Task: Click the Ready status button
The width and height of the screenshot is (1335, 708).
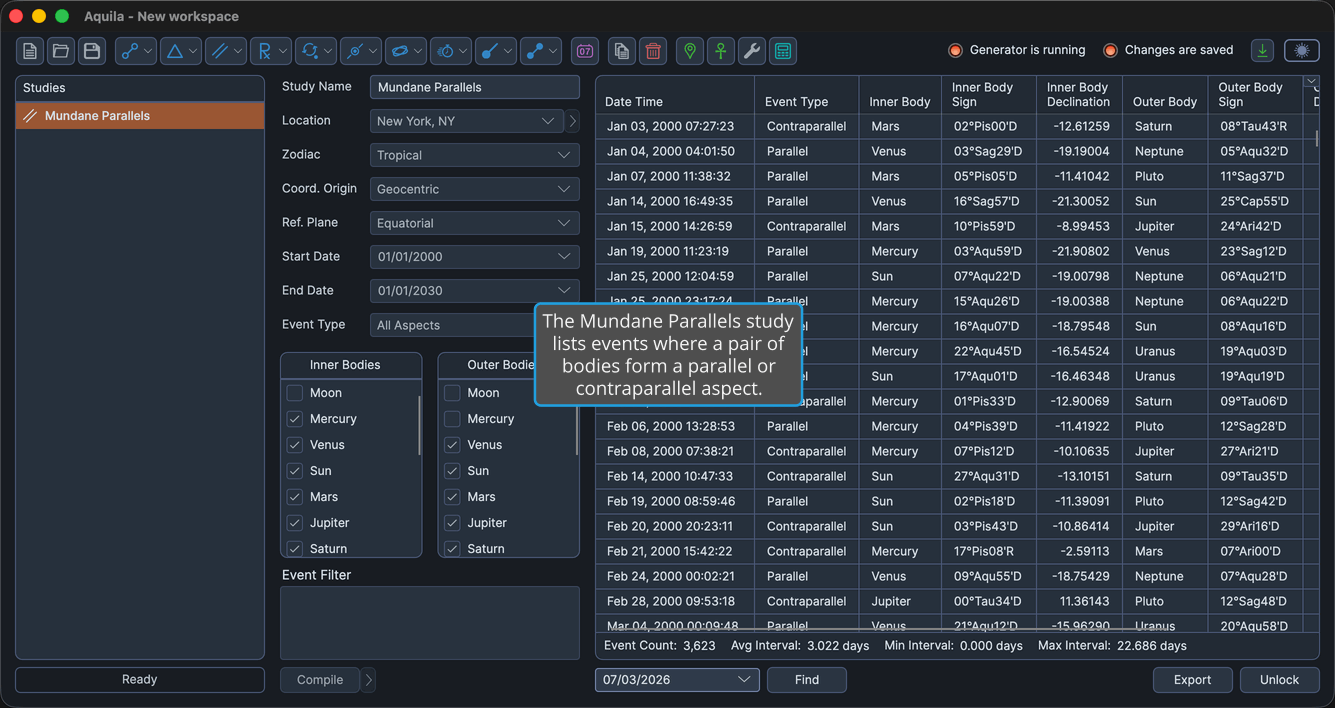Action: 140,680
